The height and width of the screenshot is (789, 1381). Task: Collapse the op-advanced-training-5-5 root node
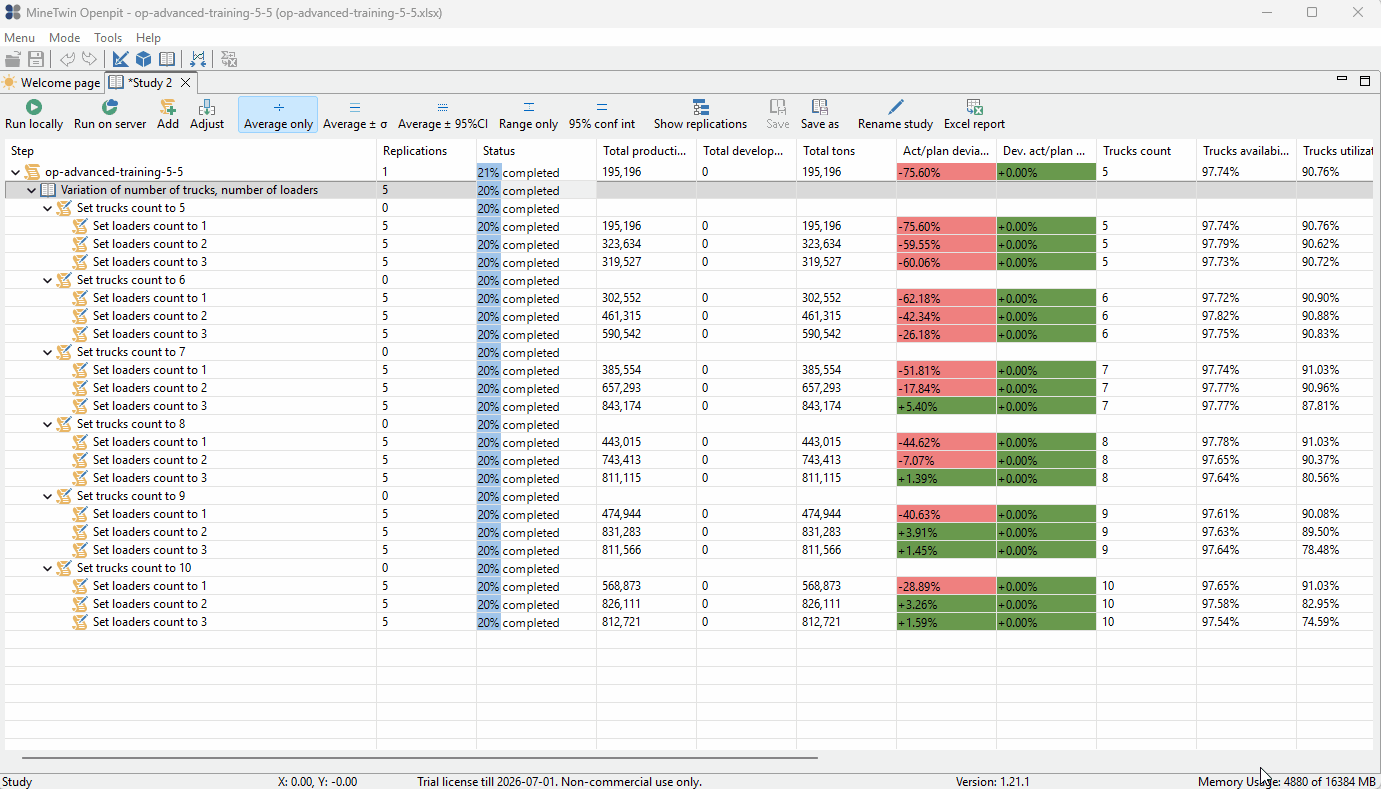click(x=15, y=172)
